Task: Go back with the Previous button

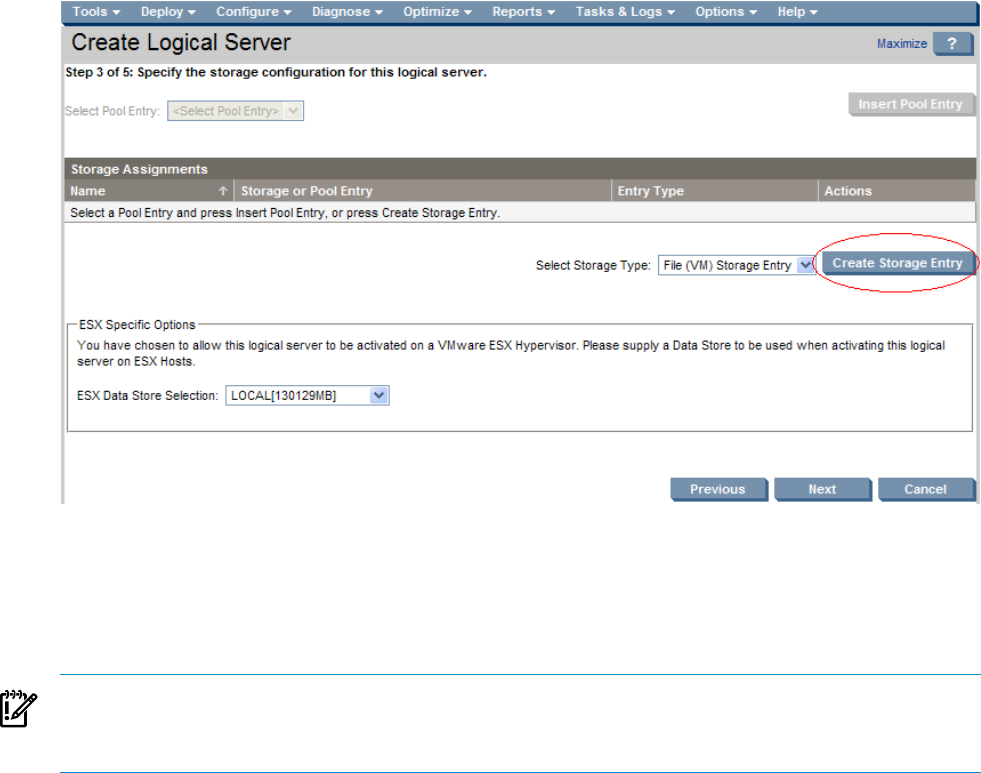Action: click(718, 489)
